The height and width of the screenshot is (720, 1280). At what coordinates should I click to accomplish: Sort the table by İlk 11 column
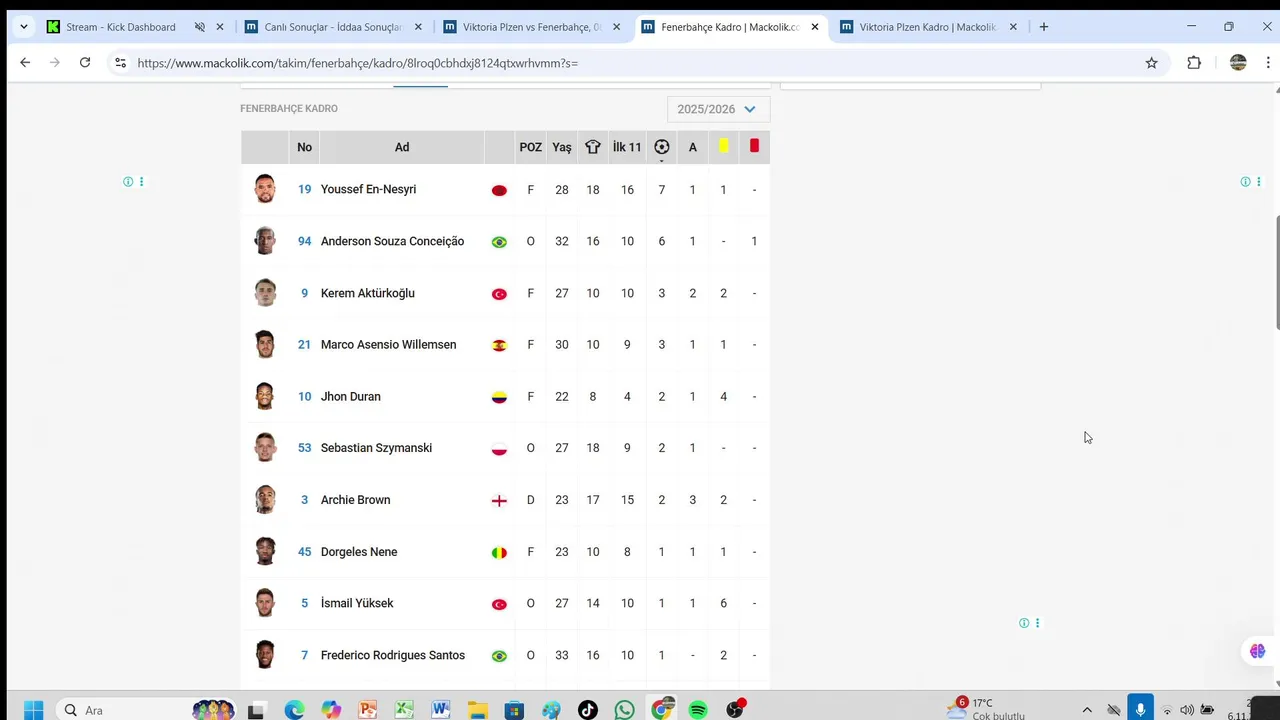(627, 147)
